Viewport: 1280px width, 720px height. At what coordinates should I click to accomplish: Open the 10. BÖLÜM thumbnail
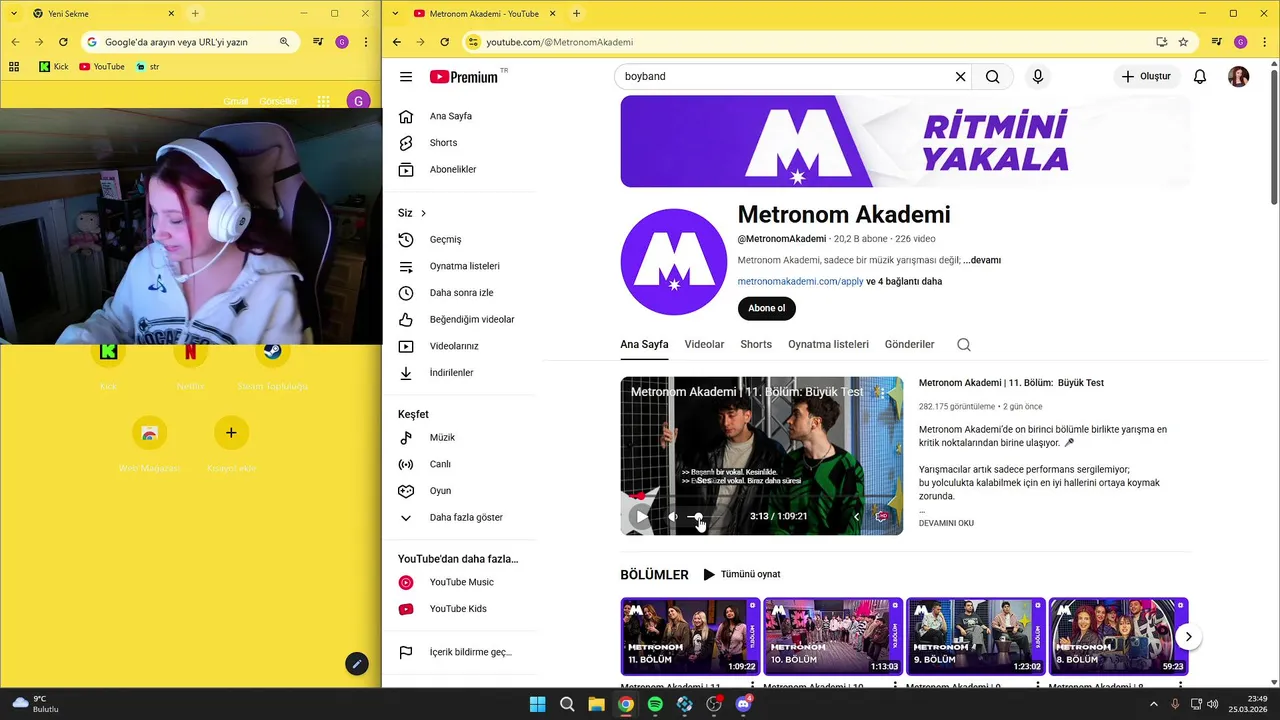(833, 636)
